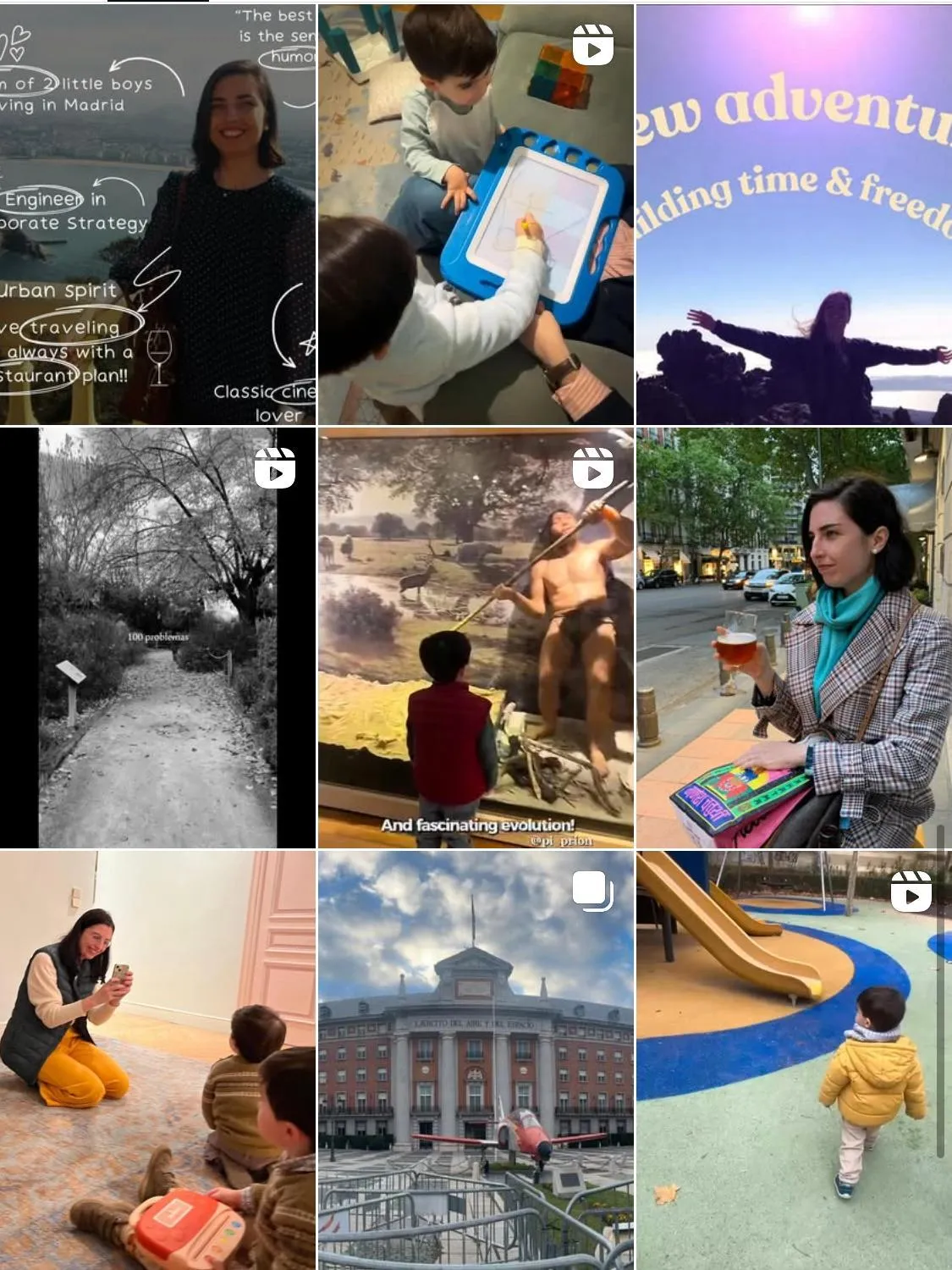
Task: Open the Madrid mom intro graphic post
Action: click(x=157, y=214)
